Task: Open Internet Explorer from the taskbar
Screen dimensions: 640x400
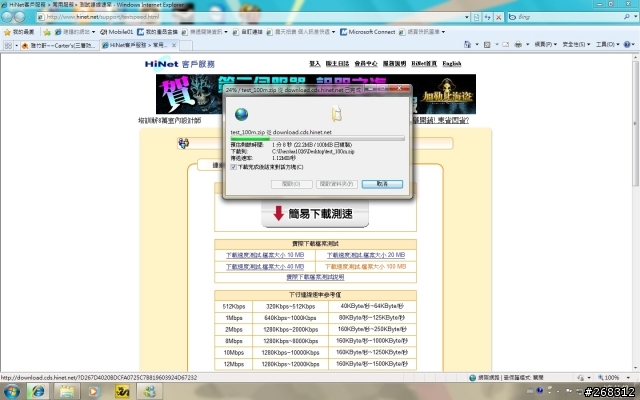Action: (38, 391)
